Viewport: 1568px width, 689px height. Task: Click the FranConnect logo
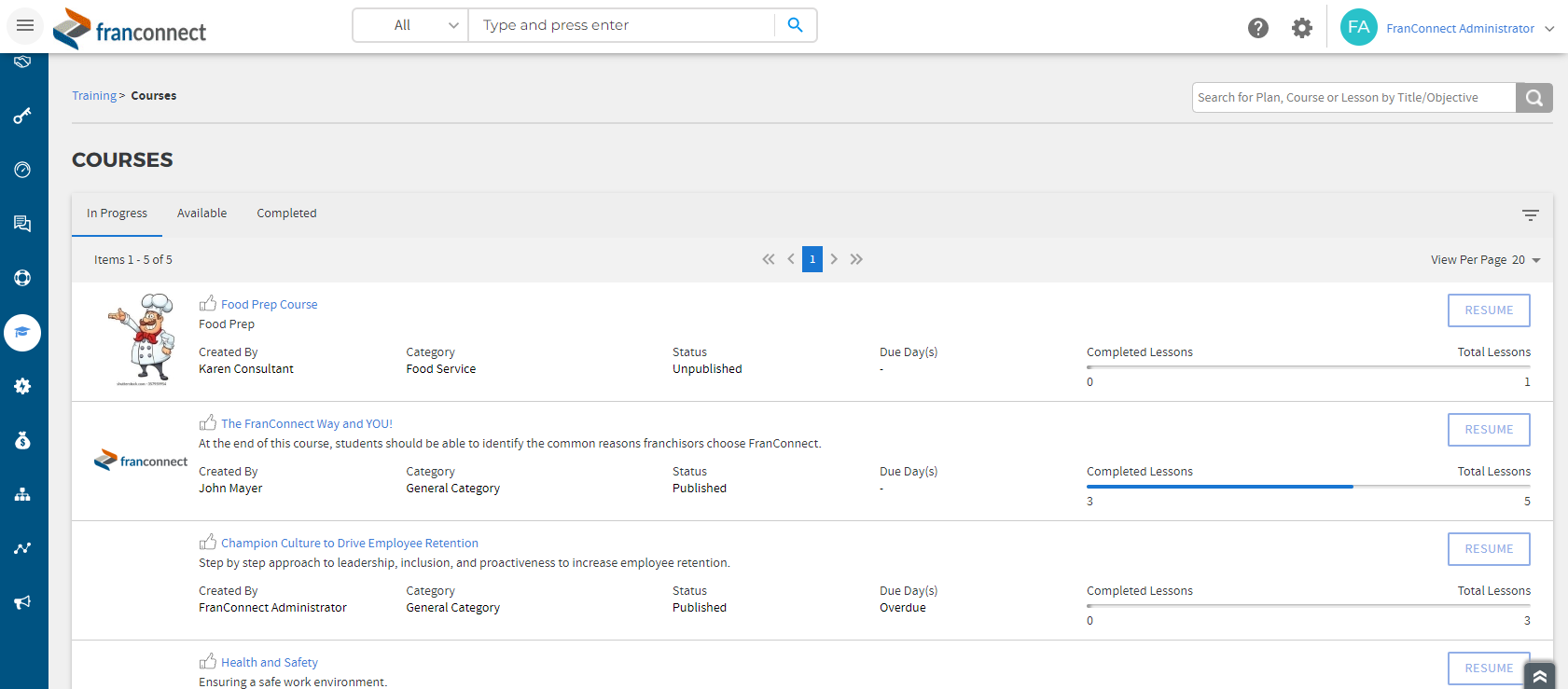point(130,28)
